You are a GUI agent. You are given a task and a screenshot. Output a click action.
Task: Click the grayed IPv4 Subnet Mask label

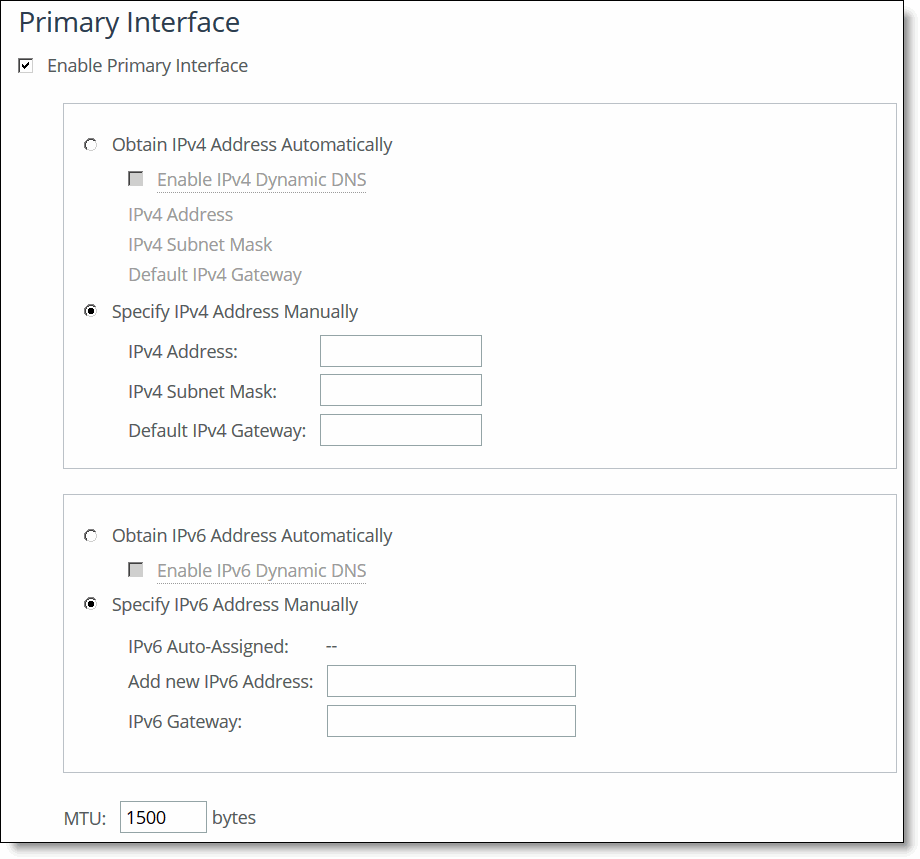pos(200,244)
